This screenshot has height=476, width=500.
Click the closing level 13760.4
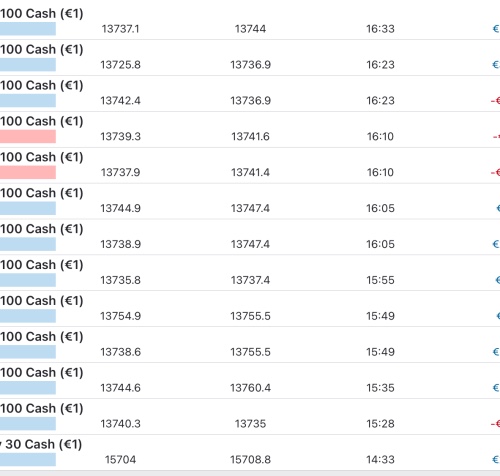pos(250,388)
